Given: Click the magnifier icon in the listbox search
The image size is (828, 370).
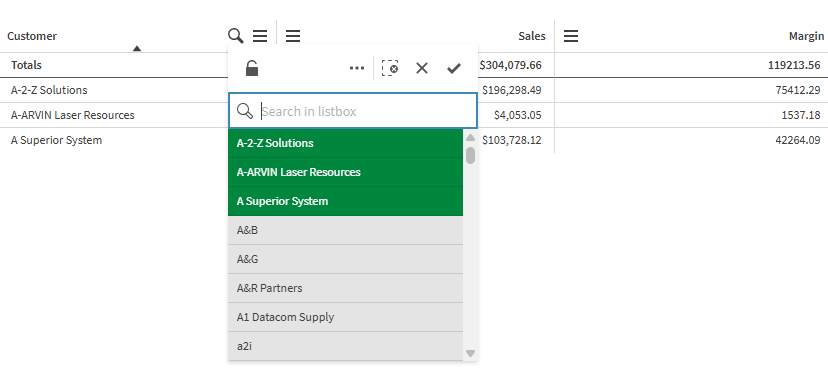Looking at the screenshot, I should (244, 111).
